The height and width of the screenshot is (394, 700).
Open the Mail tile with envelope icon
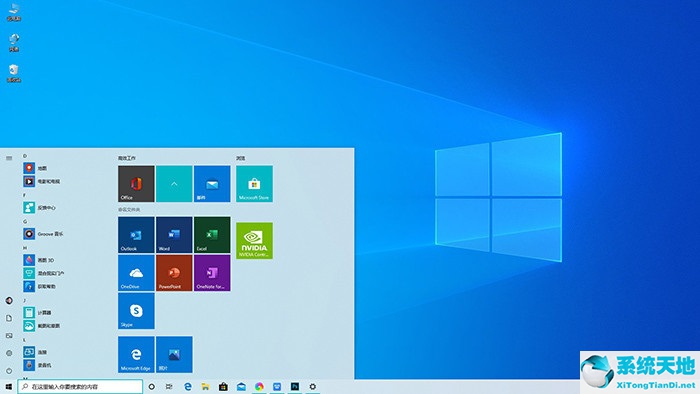(x=212, y=184)
